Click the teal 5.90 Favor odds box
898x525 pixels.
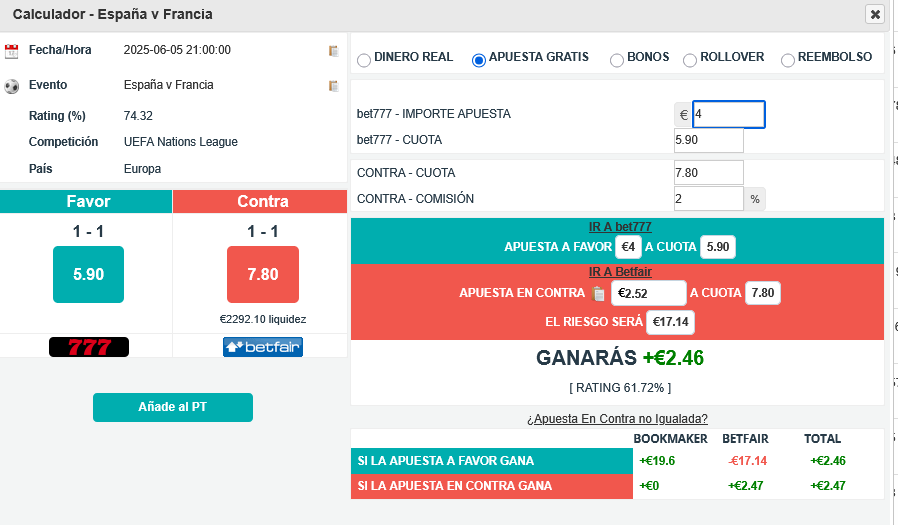[89, 274]
